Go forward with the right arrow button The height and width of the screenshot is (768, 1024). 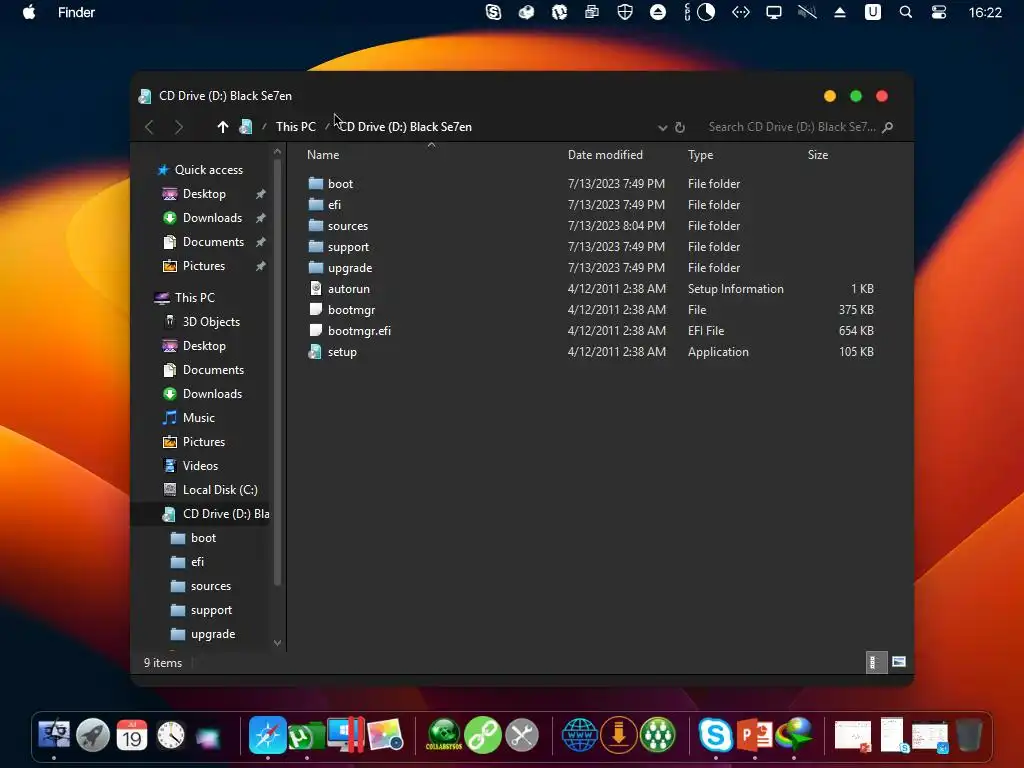[179, 127]
